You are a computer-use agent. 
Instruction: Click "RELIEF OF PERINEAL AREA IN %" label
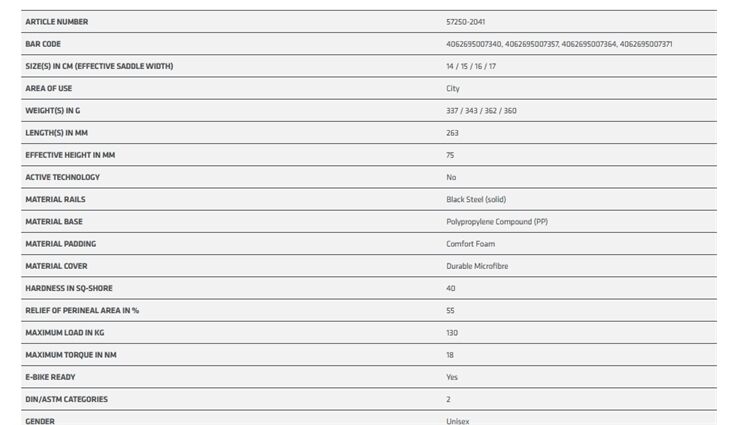point(82,310)
